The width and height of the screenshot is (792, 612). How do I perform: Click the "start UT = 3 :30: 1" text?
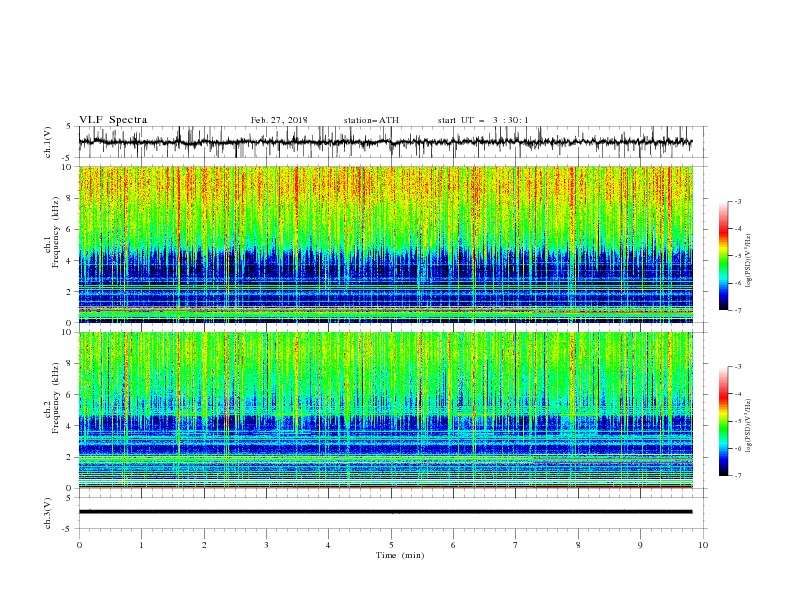(483, 120)
